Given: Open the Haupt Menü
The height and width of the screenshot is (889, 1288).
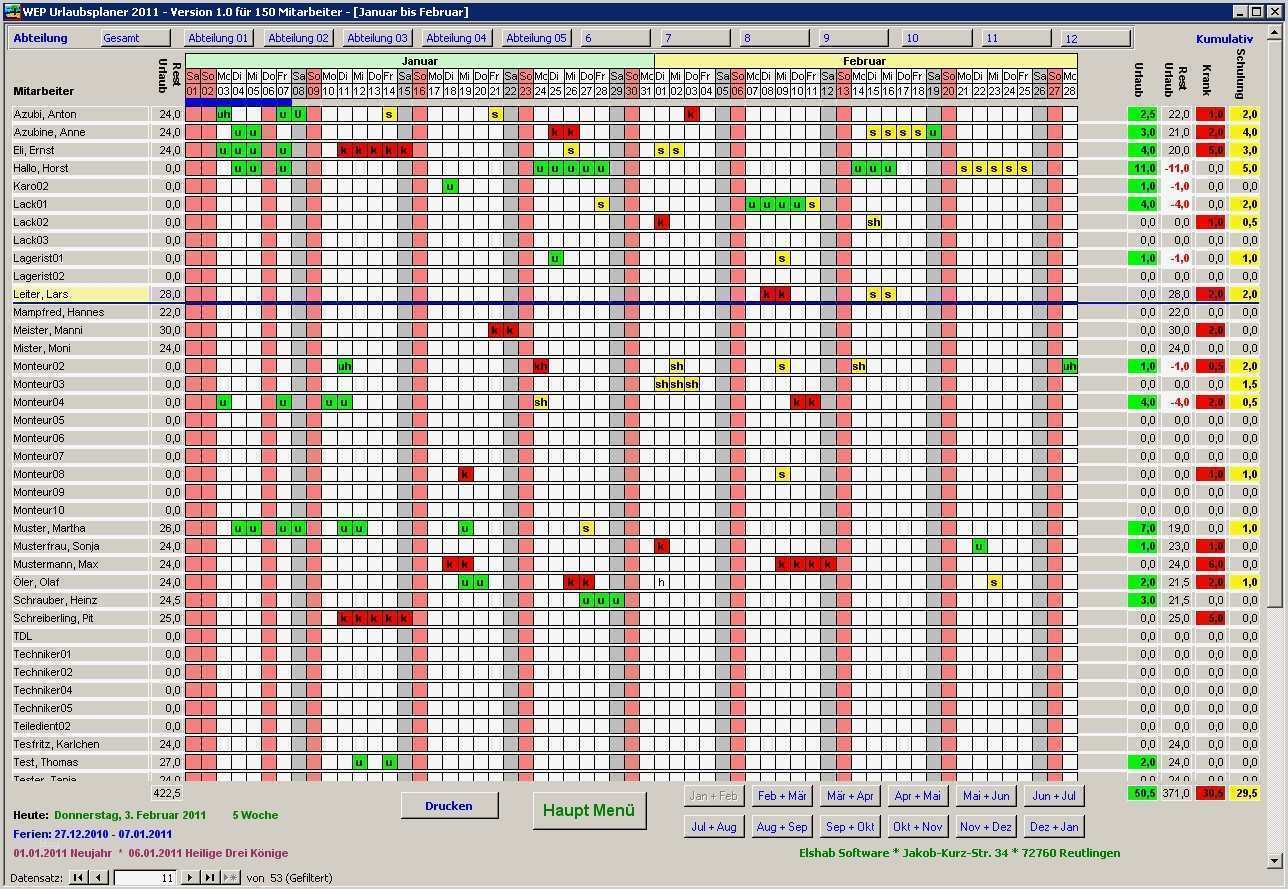Looking at the screenshot, I should [x=589, y=811].
